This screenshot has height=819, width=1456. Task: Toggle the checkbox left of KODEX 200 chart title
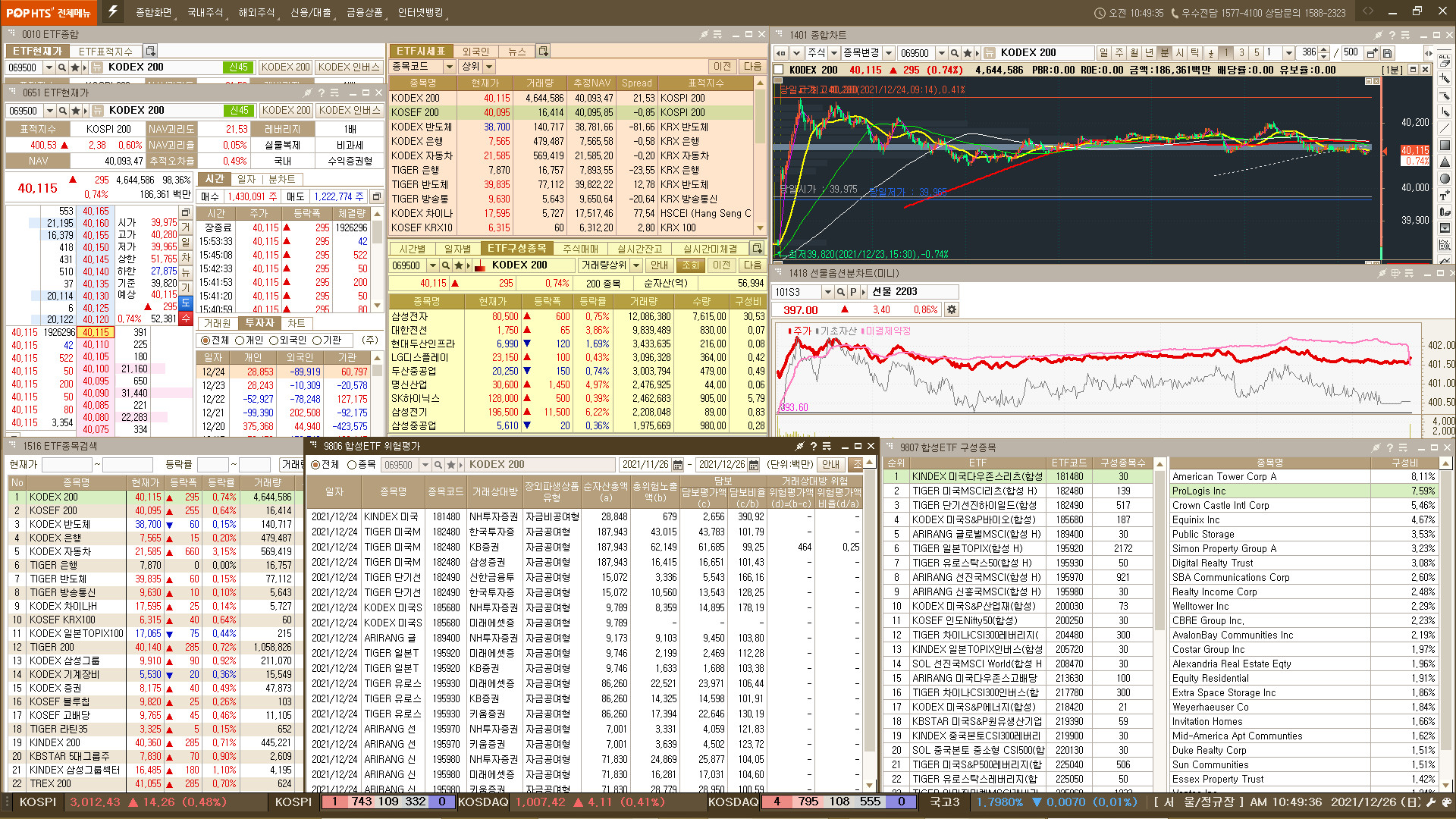tap(779, 70)
